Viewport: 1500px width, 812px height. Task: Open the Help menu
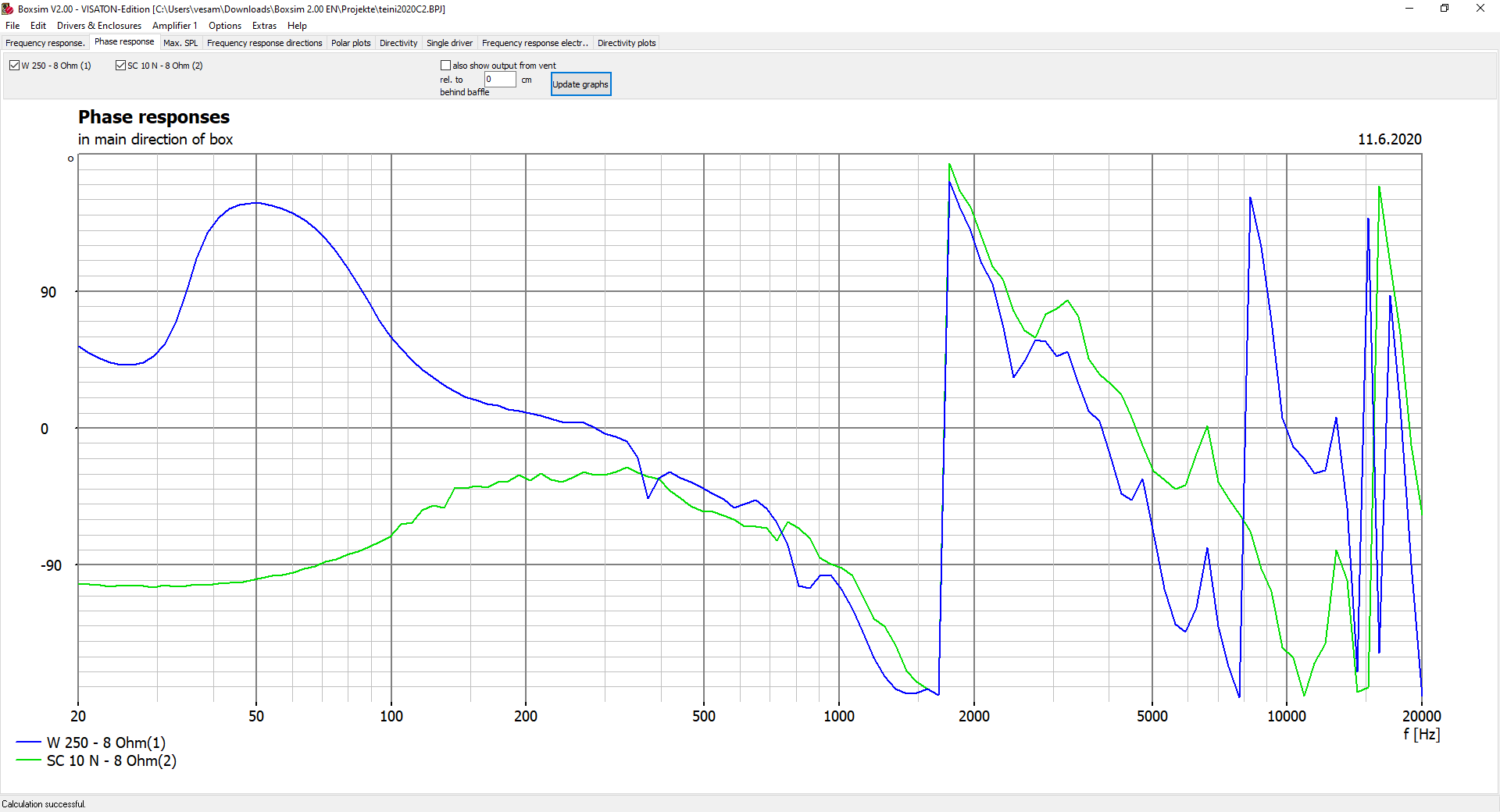297,26
